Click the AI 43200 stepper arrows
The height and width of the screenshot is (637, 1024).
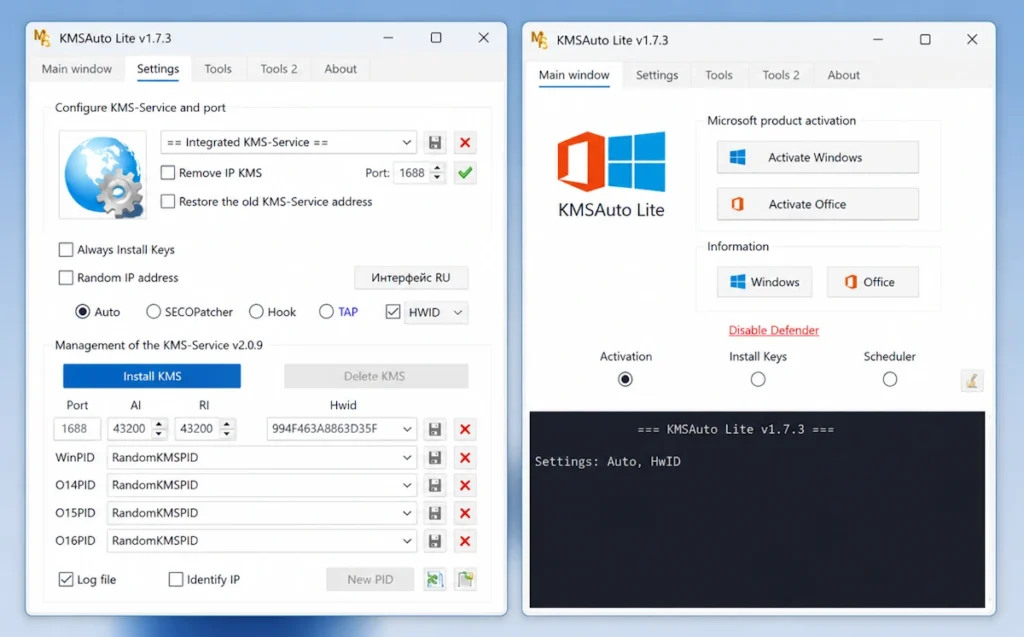[159, 429]
